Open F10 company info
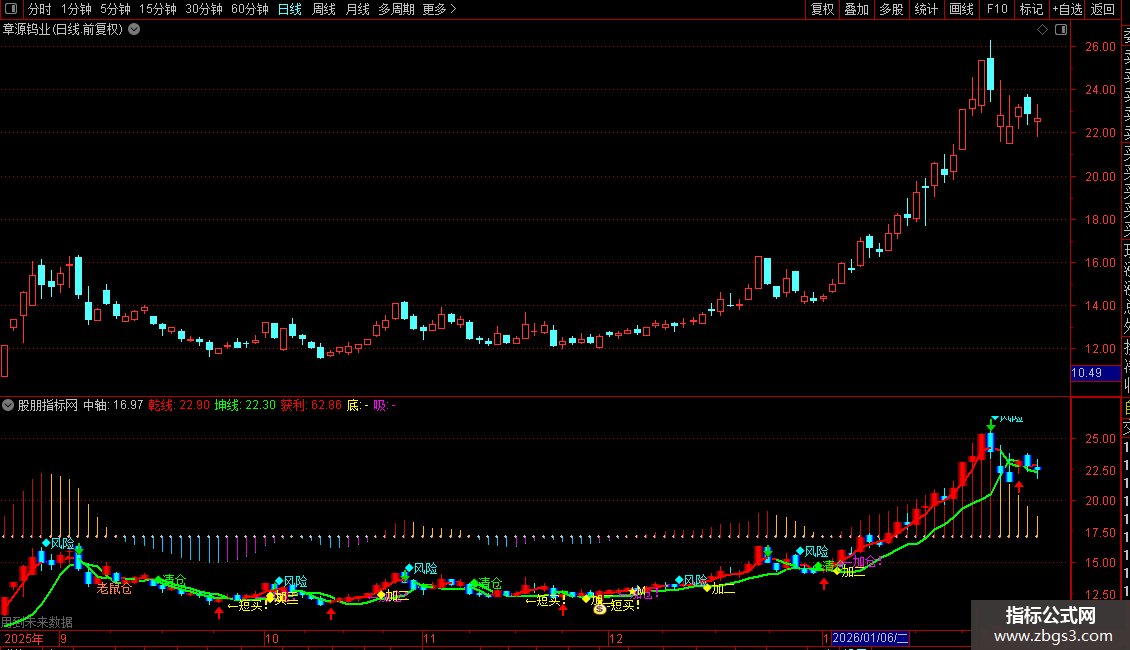Viewport: 1130px width, 650px height. coord(997,9)
